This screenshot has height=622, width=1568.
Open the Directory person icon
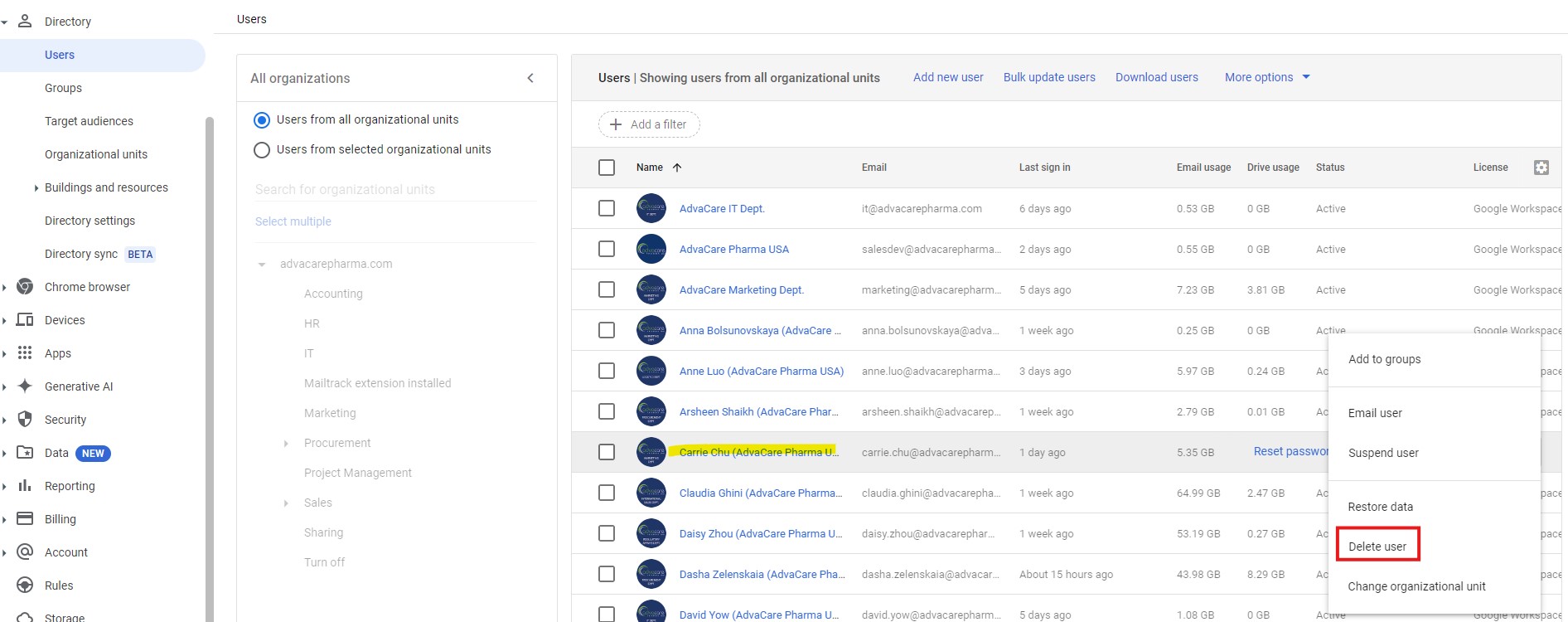point(25,21)
